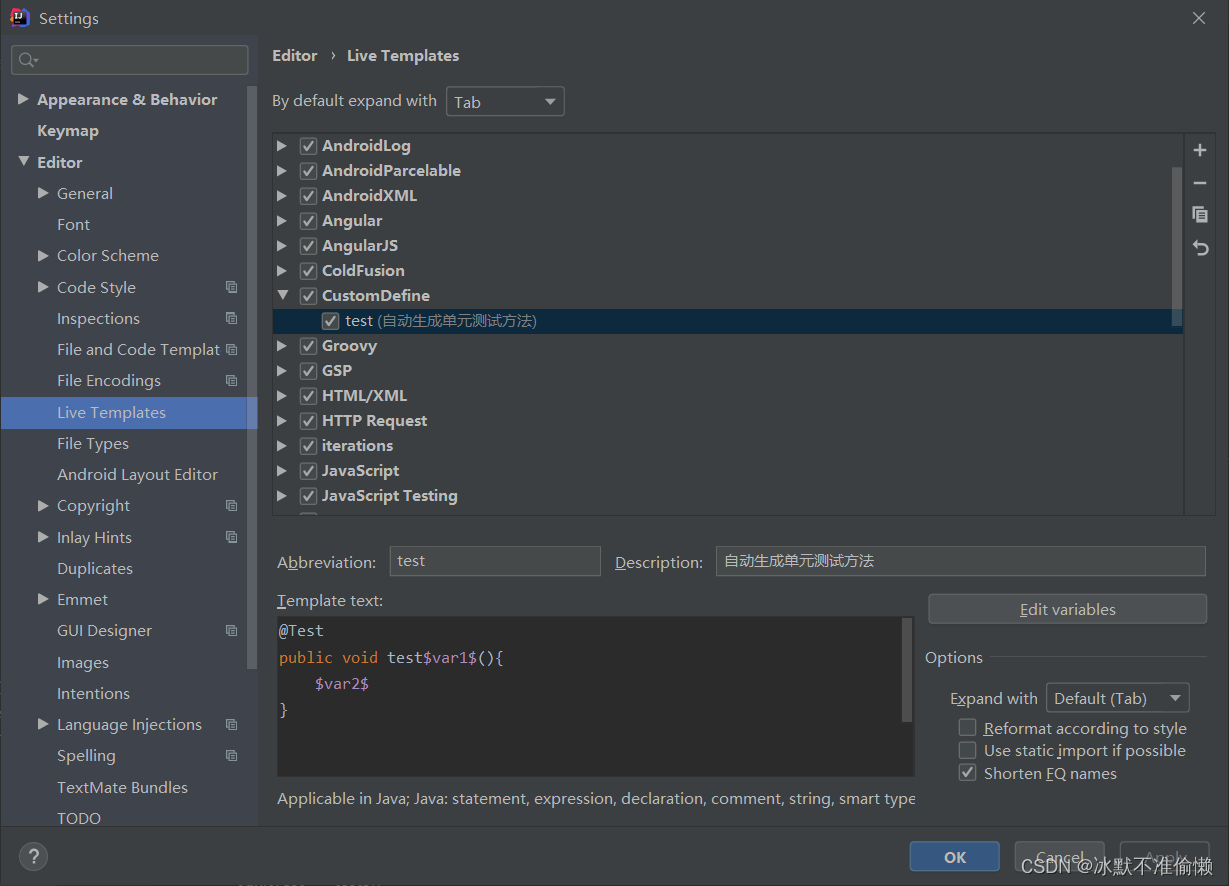Open Expand with Default (Tab) dropdown
This screenshot has width=1229, height=886.
pos(1117,698)
